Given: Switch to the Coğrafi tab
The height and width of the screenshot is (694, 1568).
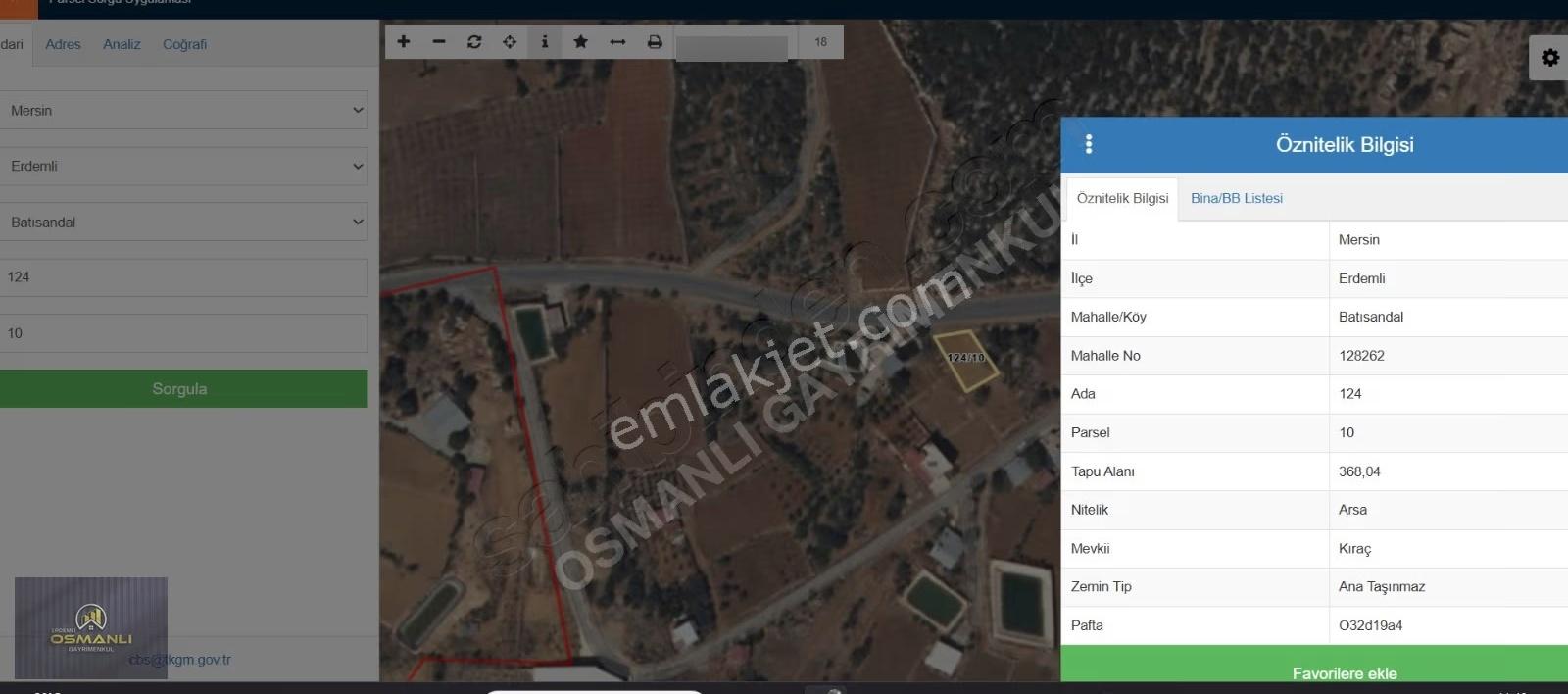Looking at the screenshot, I should [x=184, y=44].
